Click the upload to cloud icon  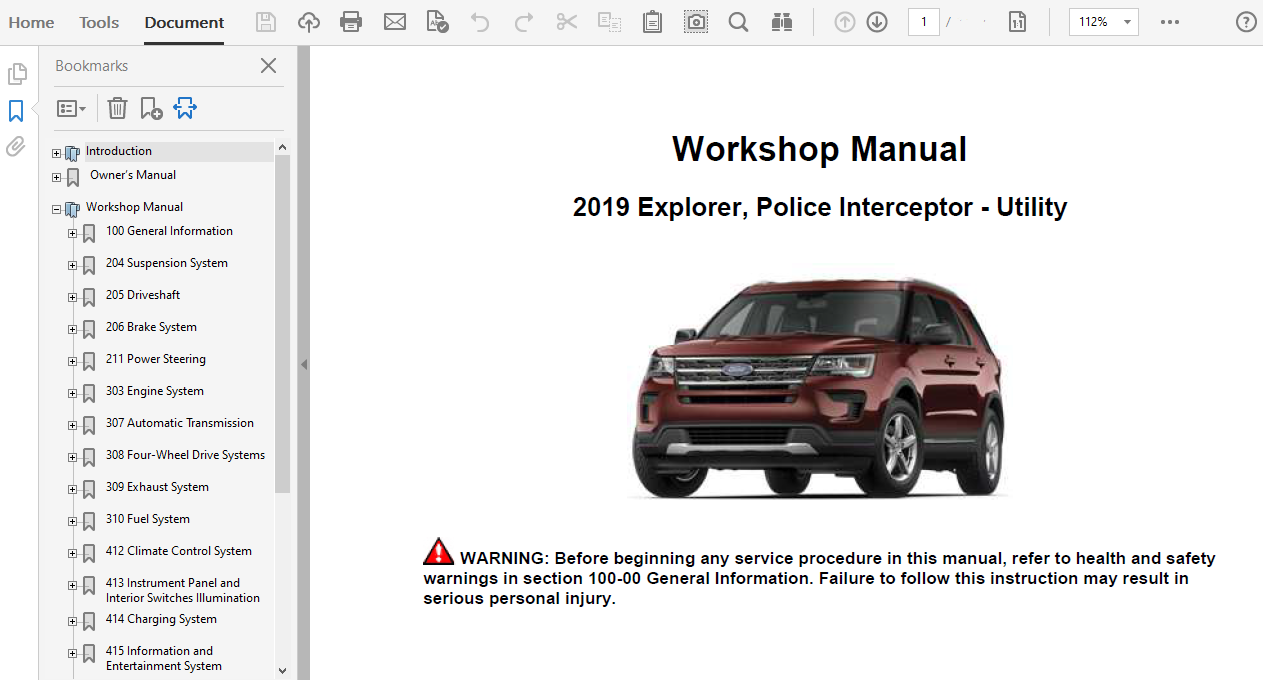coord(309,22)
